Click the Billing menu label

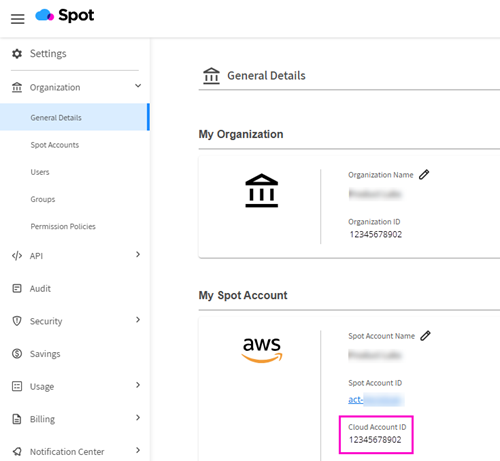coord(42,419)
